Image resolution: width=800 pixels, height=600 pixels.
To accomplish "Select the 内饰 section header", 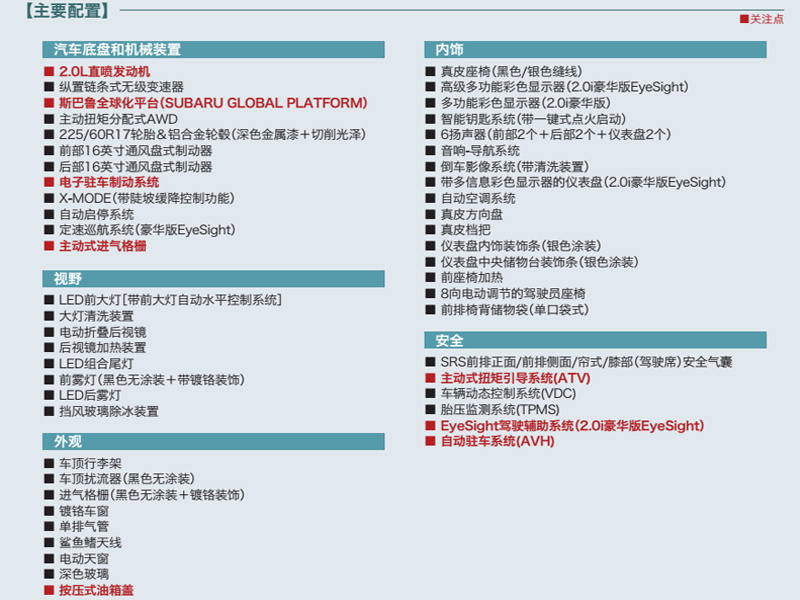I will (x=595, y=49).
